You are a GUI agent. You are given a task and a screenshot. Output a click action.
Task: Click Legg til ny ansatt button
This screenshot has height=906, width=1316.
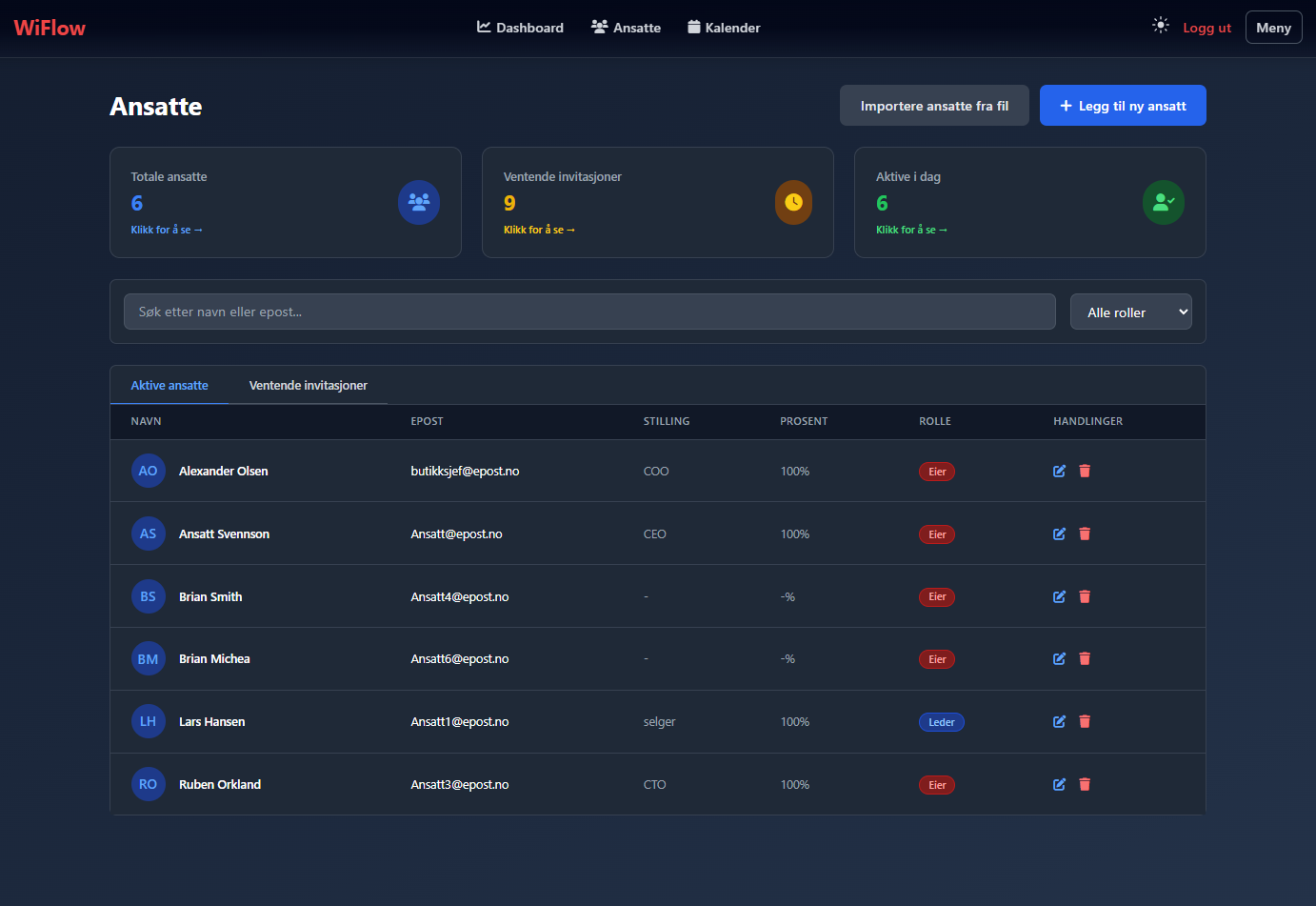click(1123, 106)
